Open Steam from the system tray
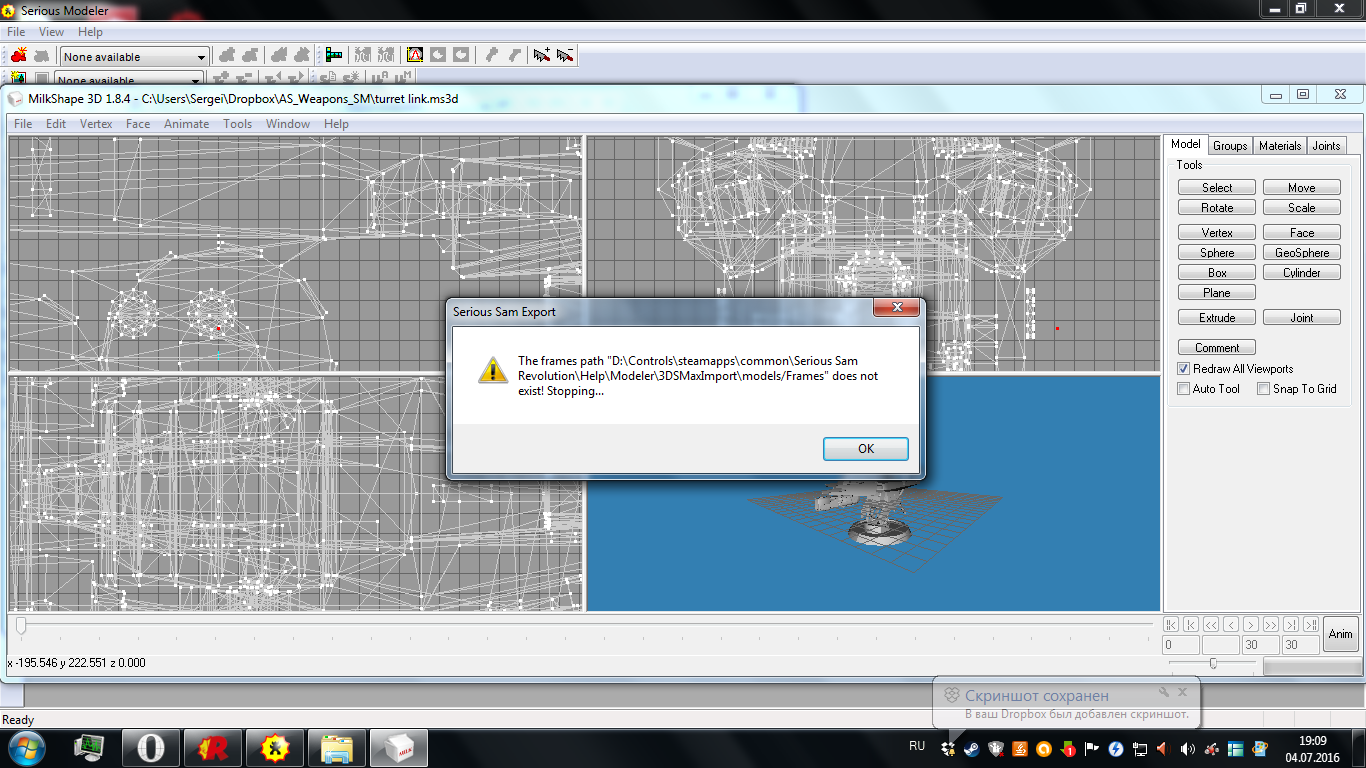 [972, 749]
